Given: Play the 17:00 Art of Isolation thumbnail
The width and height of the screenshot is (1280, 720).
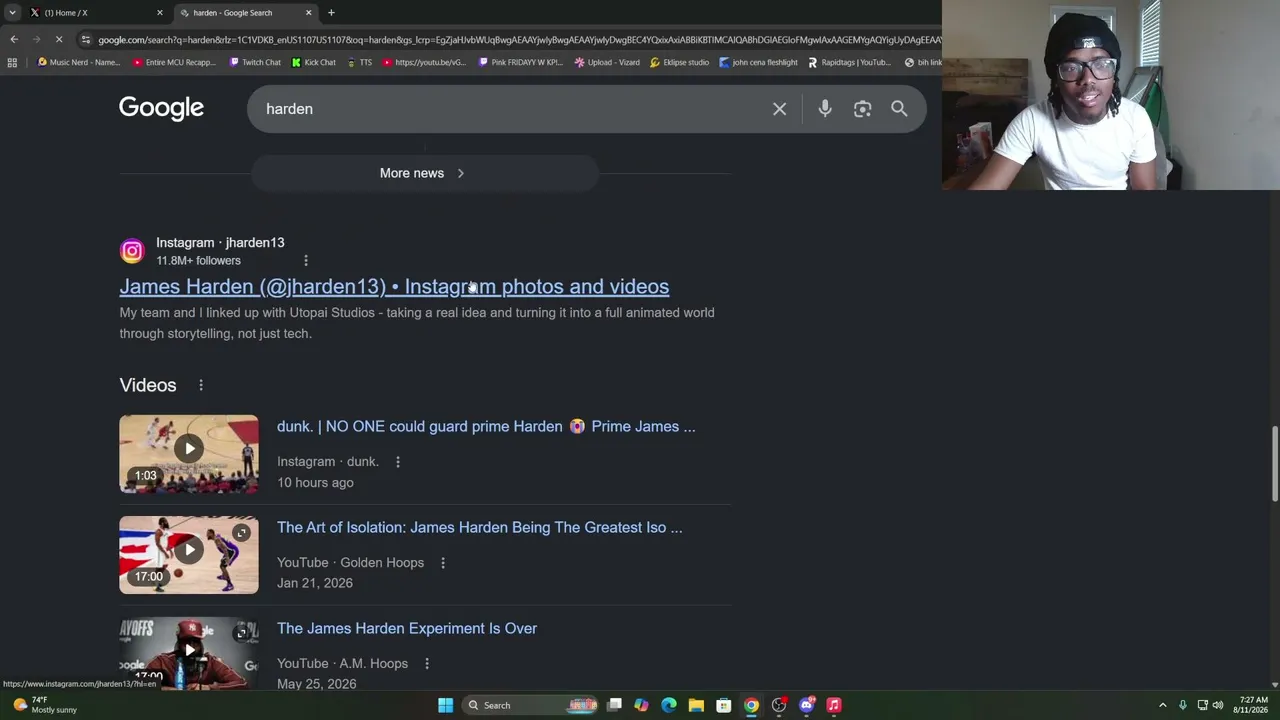Looking at the screenshot, I should pyautogui.click(x=189, y=555).
